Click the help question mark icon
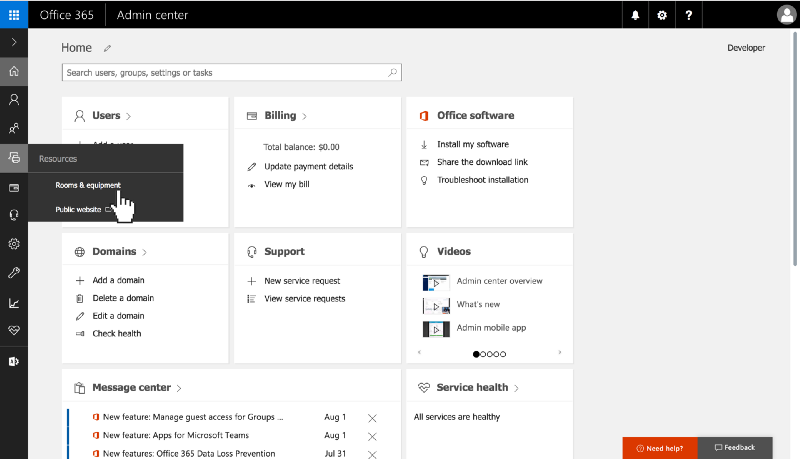The height and width of the screenshot is (459, 800). tap(688, 15)
